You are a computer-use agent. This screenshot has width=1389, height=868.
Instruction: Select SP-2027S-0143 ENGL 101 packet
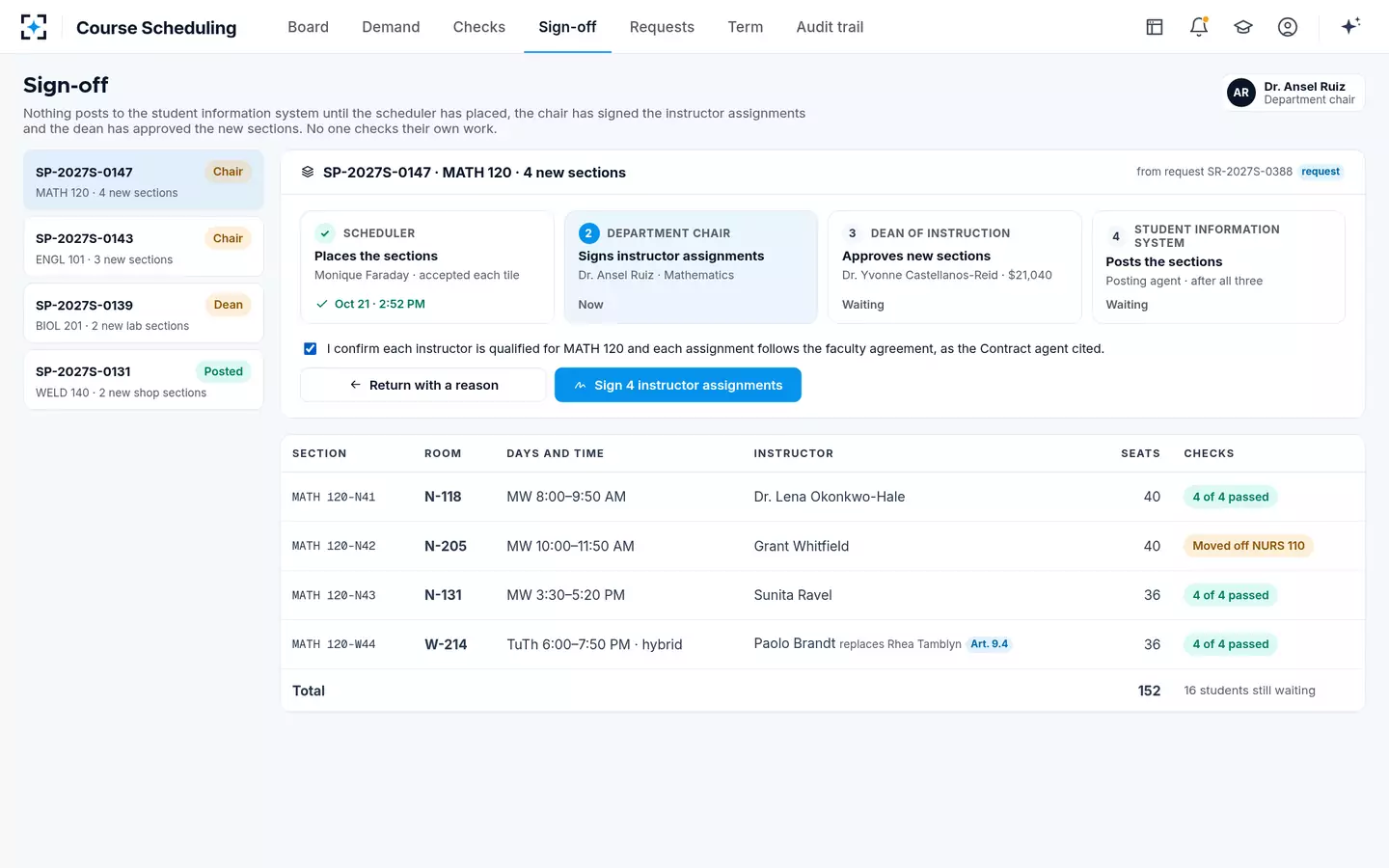(x=144, y=247)
